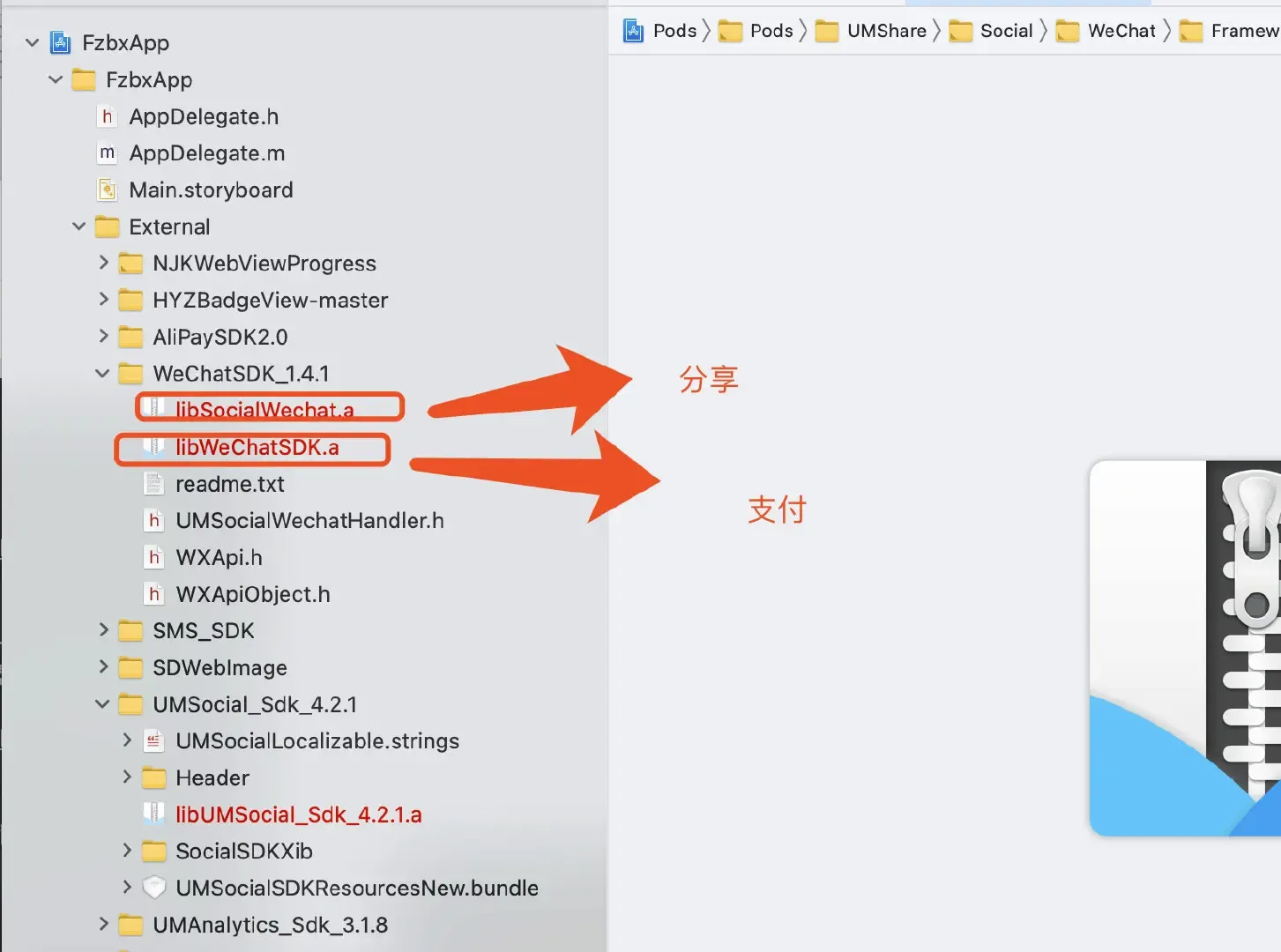This screenshot has height=952, width=1281.
Task: Click the AppDelegate.h header file icon
Action: (107, 116)
